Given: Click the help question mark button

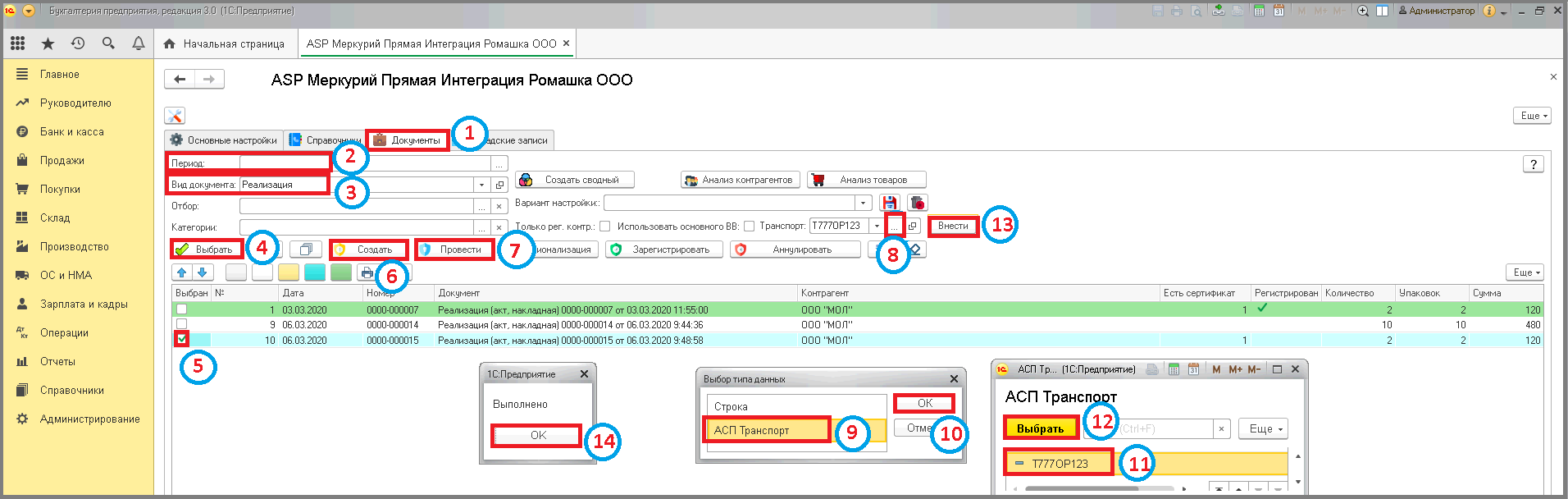Looking at the screenshot, I should point(1534,164).
